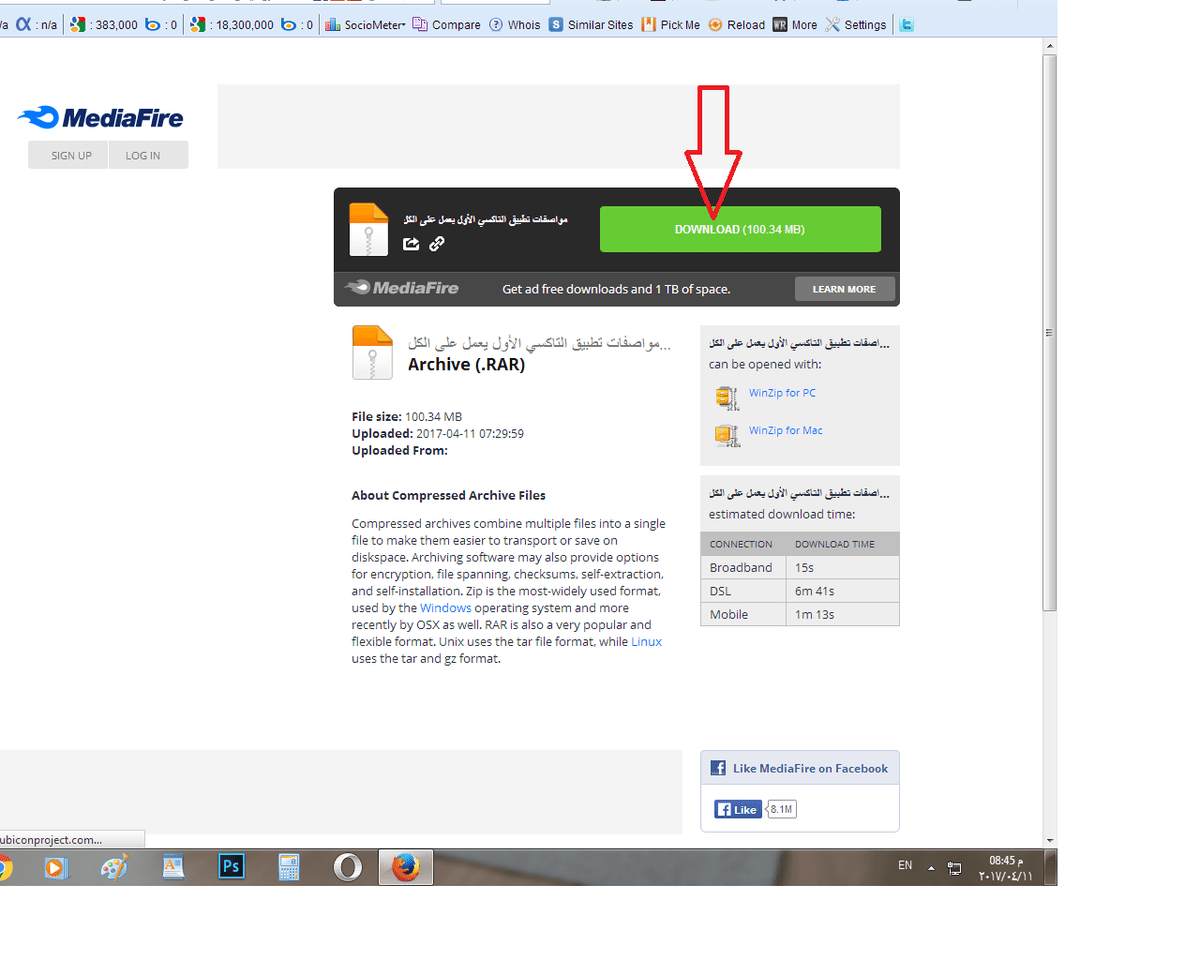This screenshot has height=960, width=1200.
Task: Click the Facebook Like button
Action: point(738,809)
